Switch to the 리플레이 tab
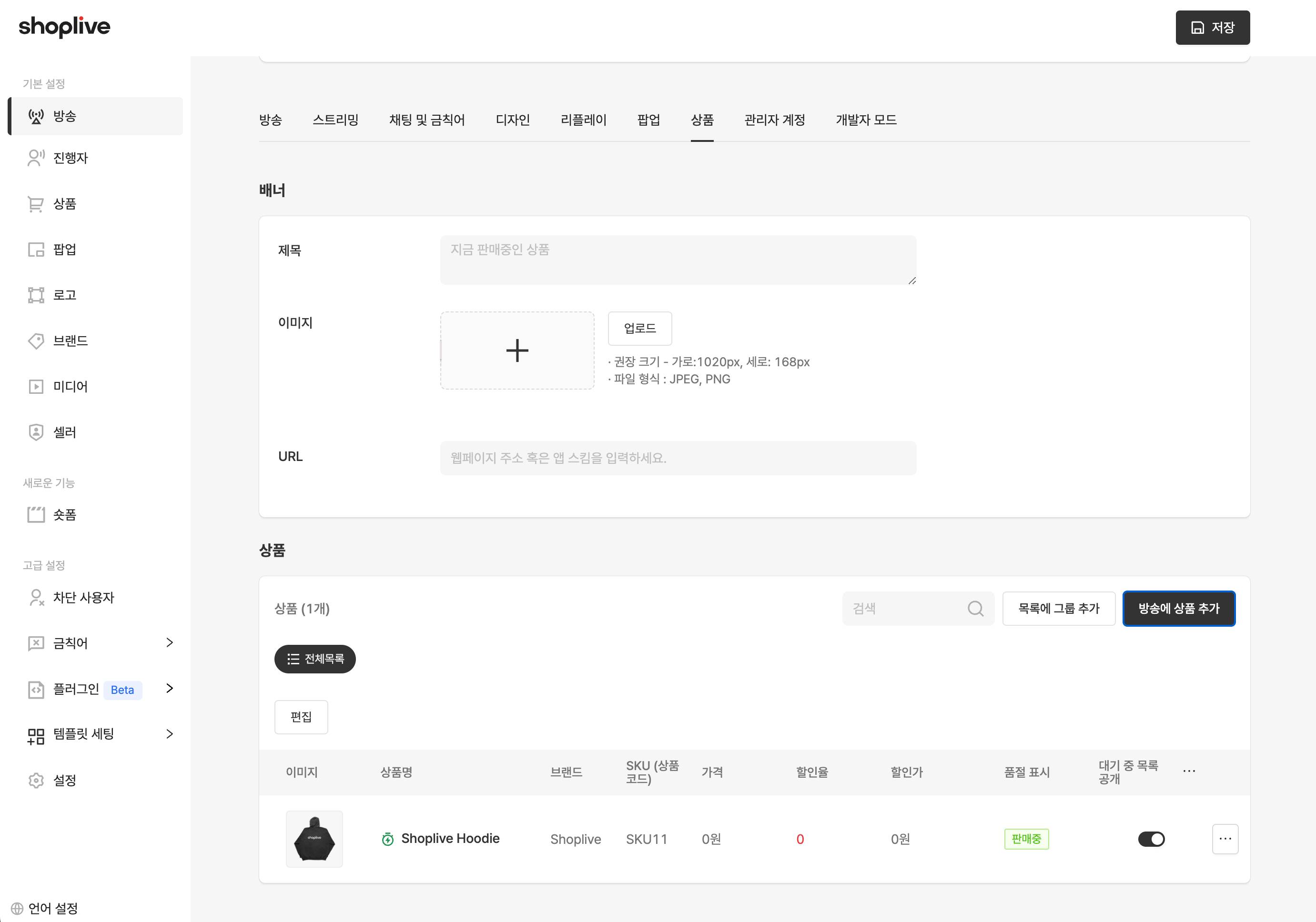The height and width of the screenshot is (922, 1316). point(584,120)
